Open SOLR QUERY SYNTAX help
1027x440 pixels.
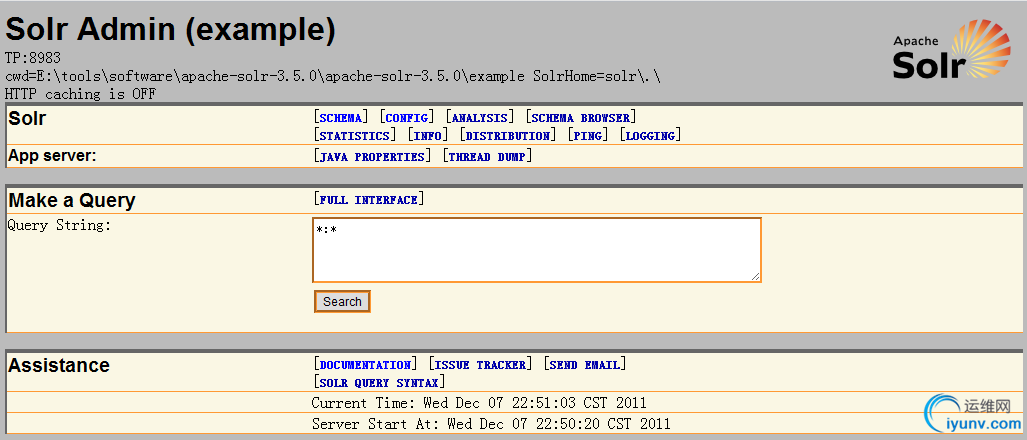tap(379, 382)
